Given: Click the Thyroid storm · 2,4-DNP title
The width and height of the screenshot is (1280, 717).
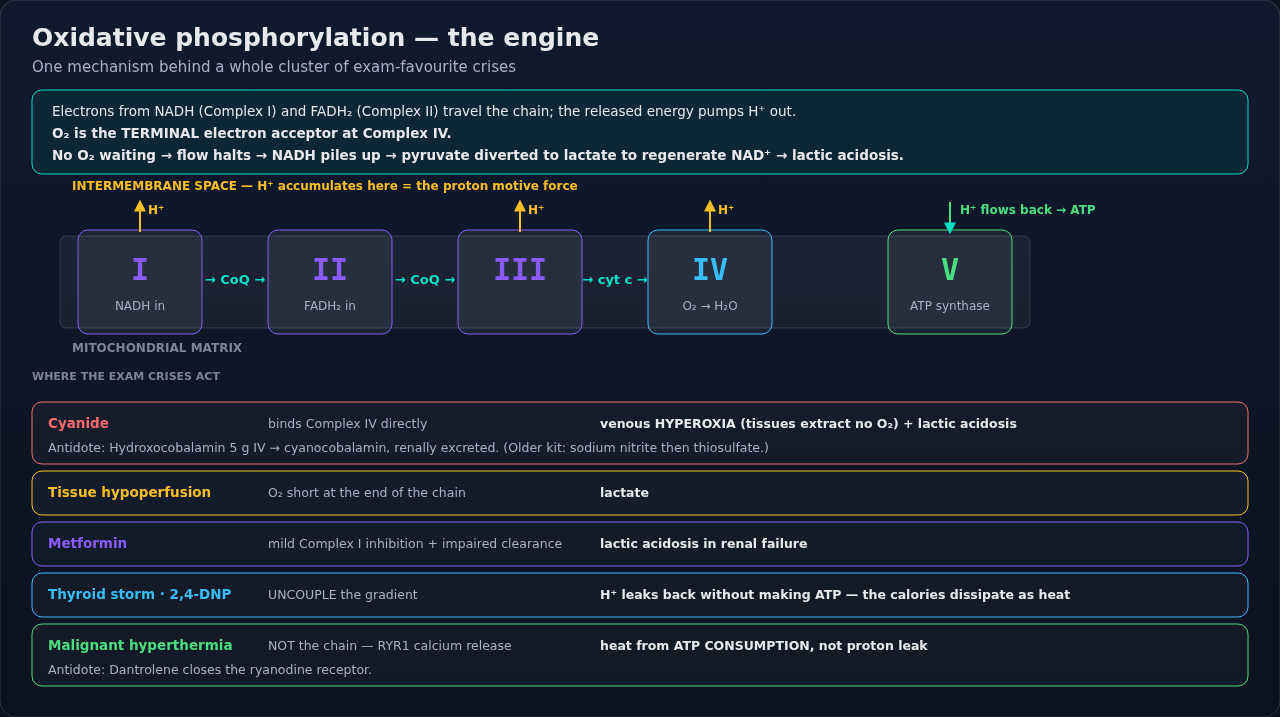Looking at the screenshot, I should pos(139,594).
